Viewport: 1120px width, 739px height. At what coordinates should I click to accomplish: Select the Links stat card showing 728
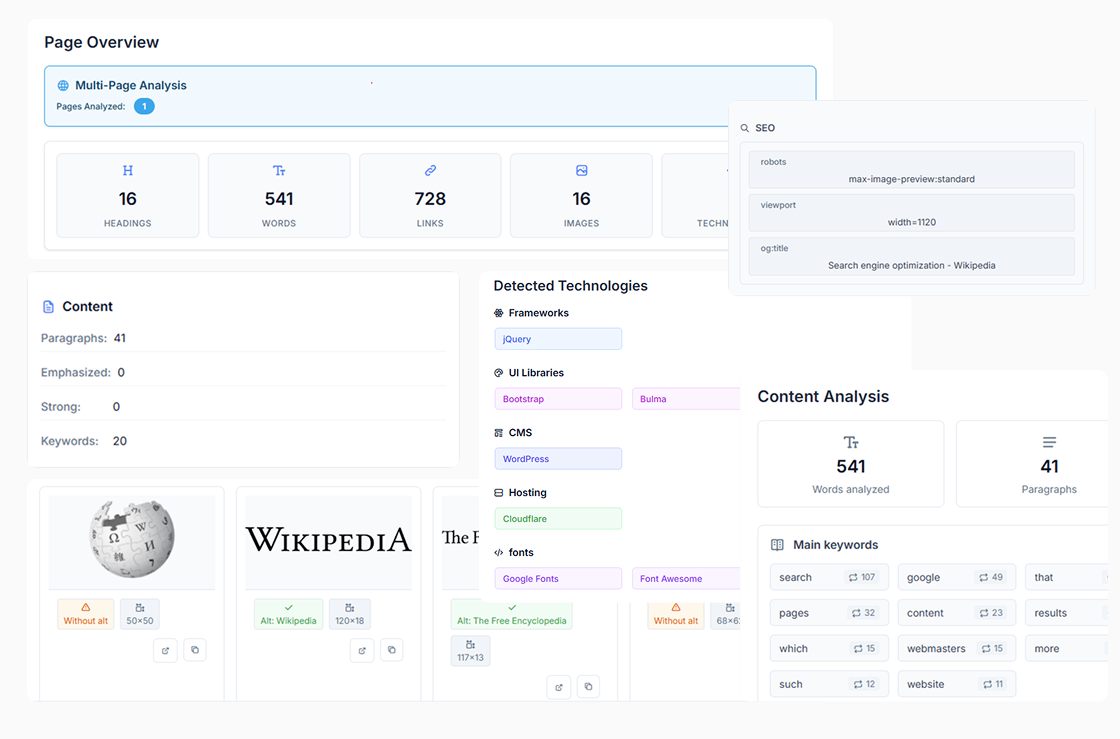click(430, 195)
